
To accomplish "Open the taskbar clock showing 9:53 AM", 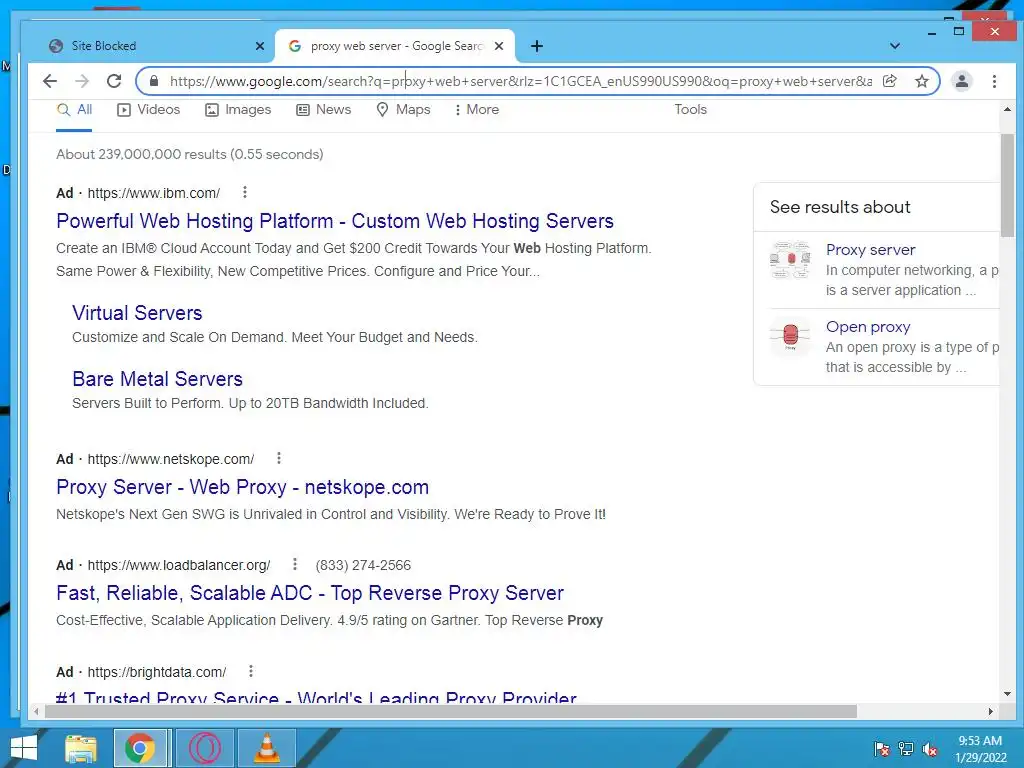I will (x=980, y=749).
